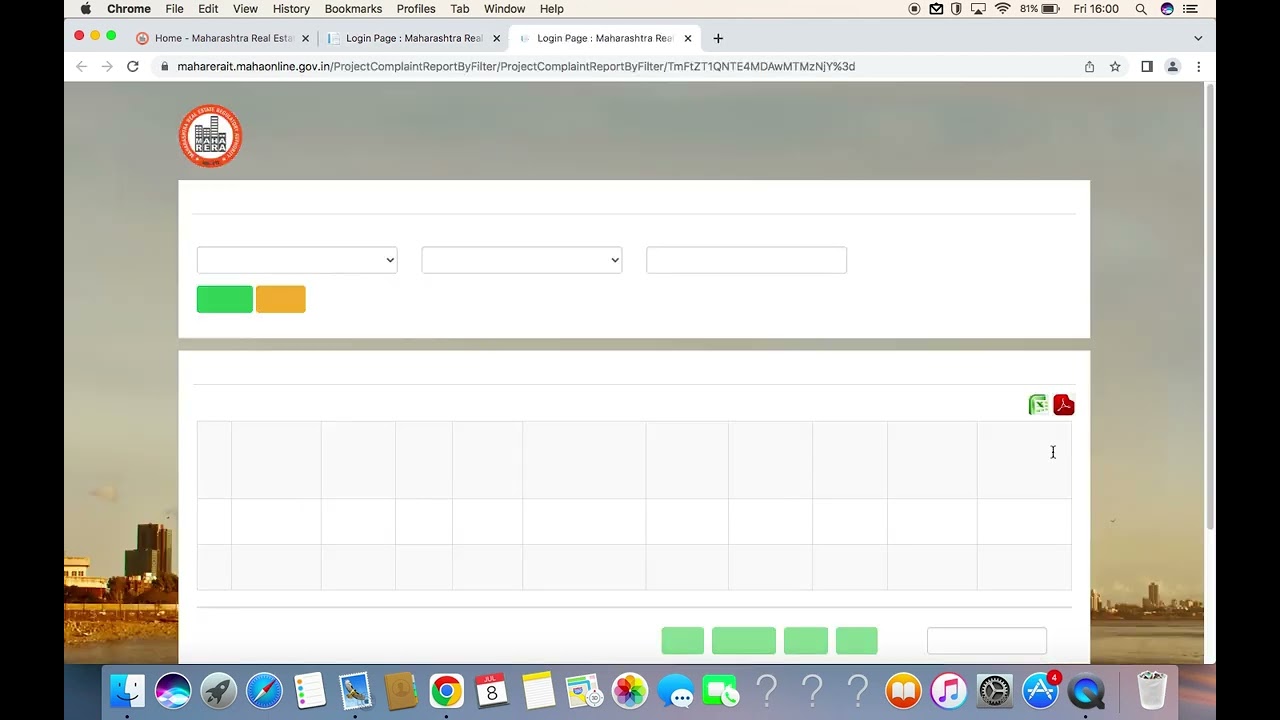The height and width of the screenshot is (720, 1280).
Task: Close the Home - Maharashtra tab
Action: point(305,38)
